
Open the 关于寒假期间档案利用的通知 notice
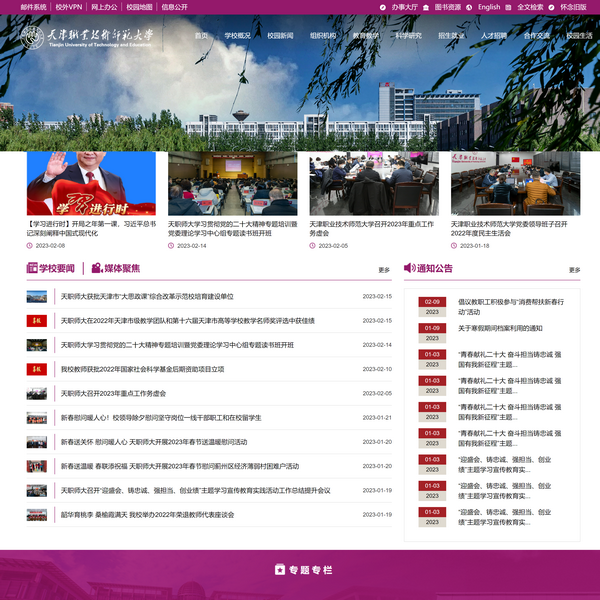(x=500, y=328)
